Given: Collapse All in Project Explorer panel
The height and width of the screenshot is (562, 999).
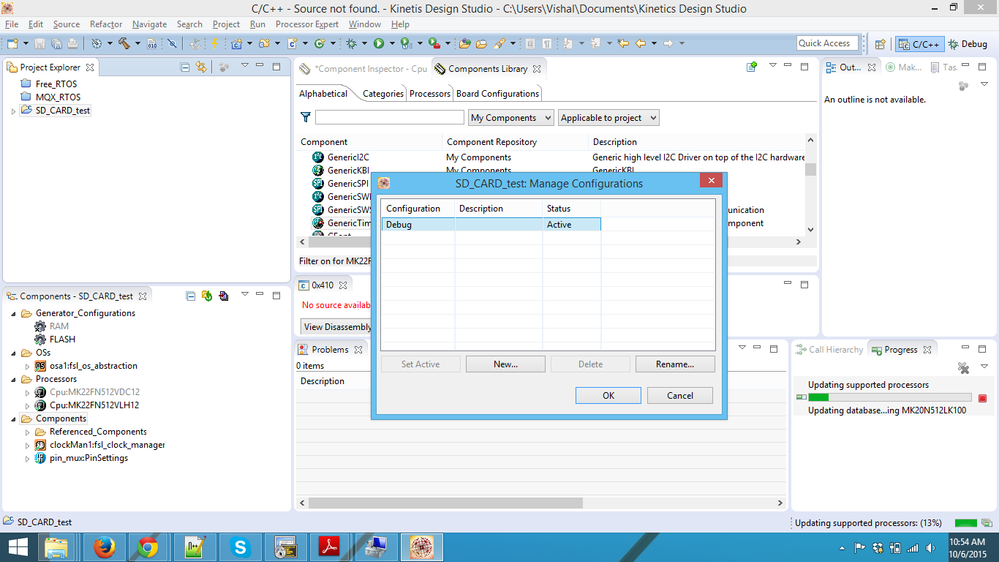Looking at the screenshot, I should 185,67.
